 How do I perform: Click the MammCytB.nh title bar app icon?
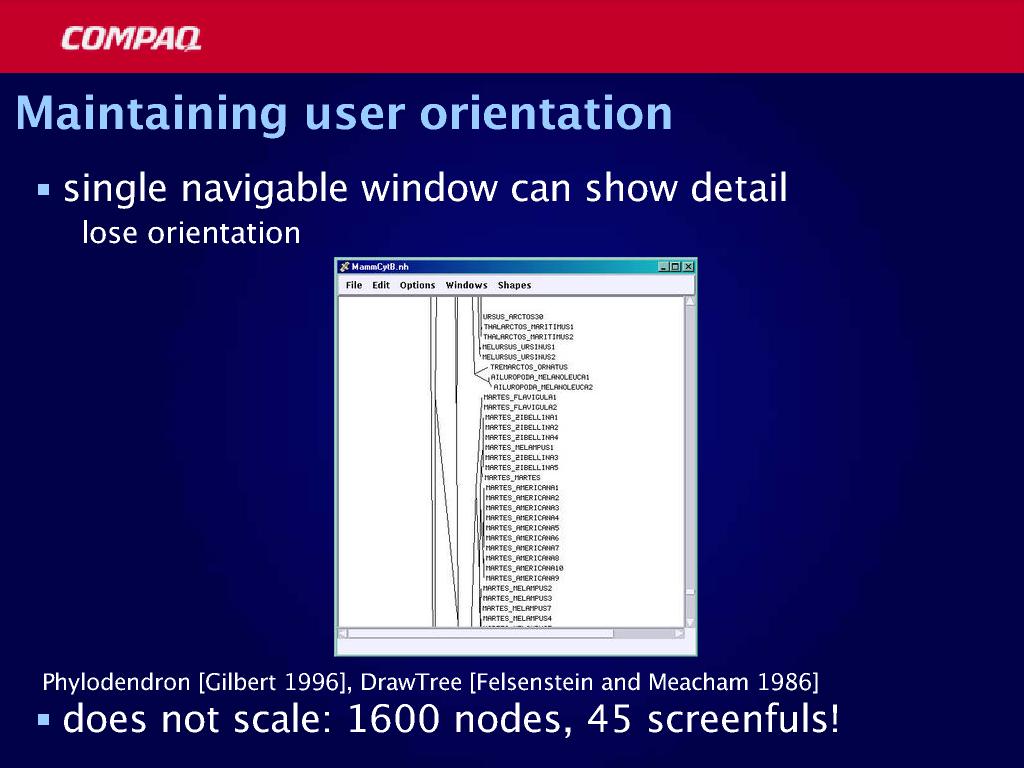pos(344,267)
